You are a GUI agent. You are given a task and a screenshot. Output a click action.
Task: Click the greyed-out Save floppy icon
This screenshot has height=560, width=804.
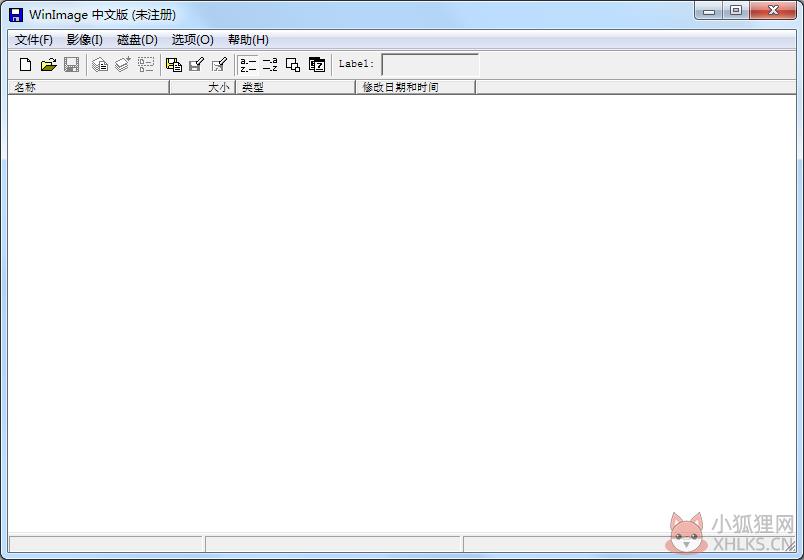click(x=71, y=65)
